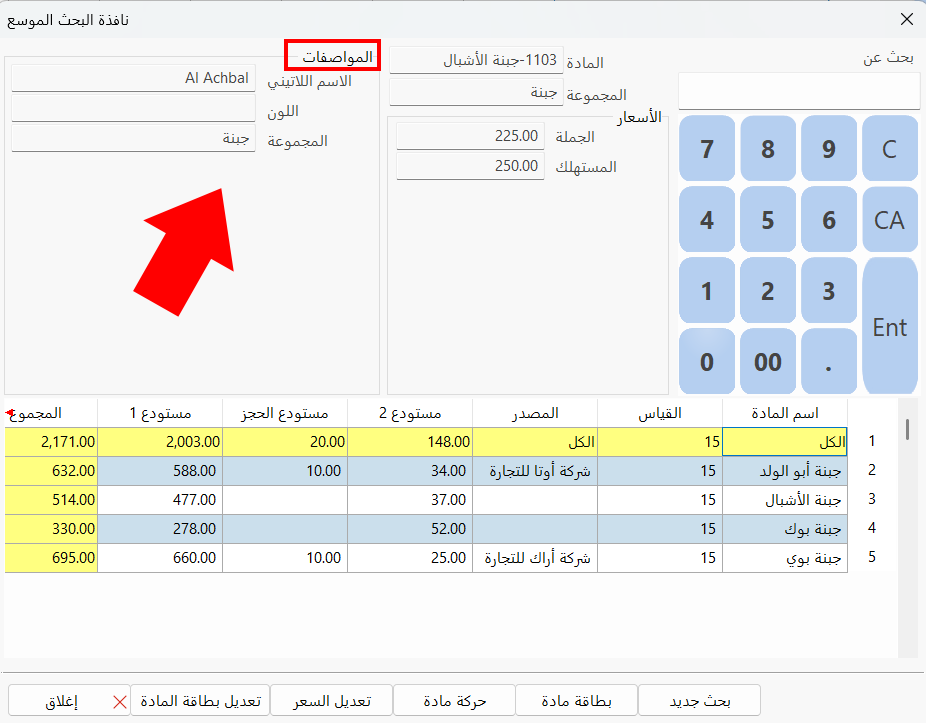This screenshot has width=926, height=723.
Task: Click إغلاق to close the search window
Action: [x=69, y=700]
